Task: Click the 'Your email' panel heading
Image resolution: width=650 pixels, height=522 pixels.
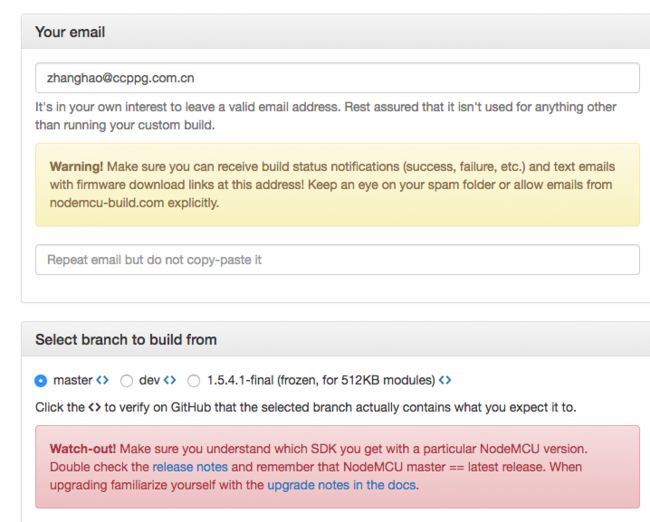Action: pyautogui.click(x=70, y=32)
